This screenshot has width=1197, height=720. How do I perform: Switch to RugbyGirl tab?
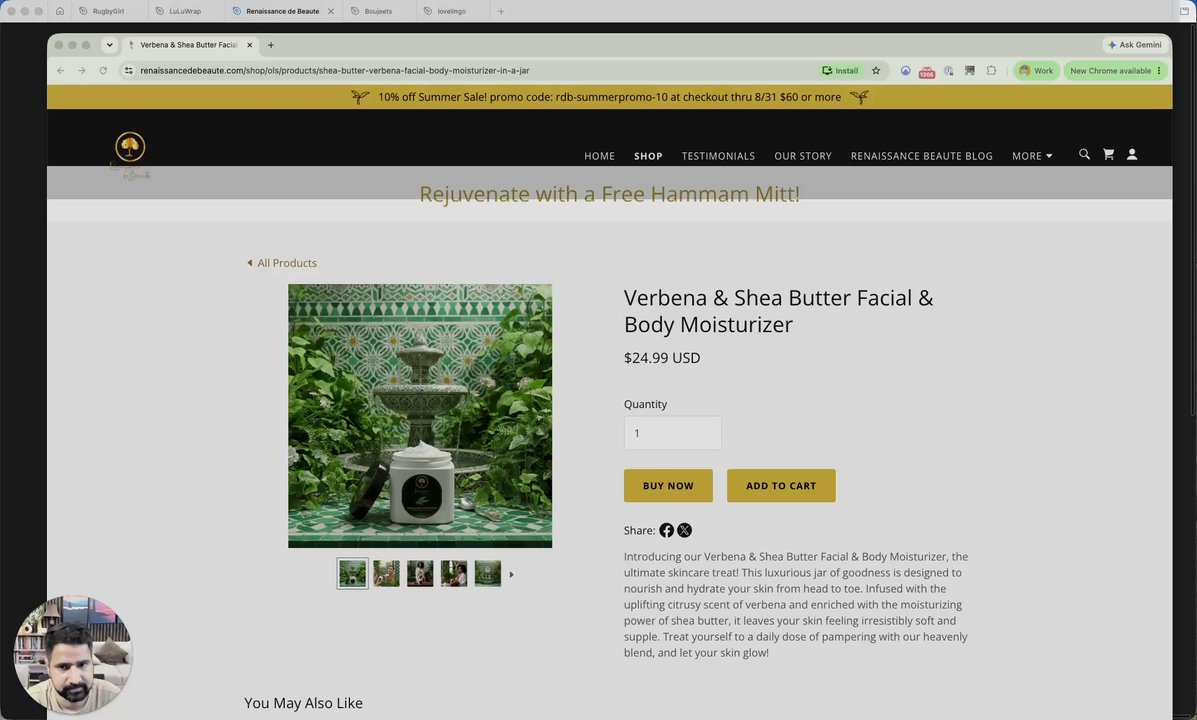[x=108, y=11]
